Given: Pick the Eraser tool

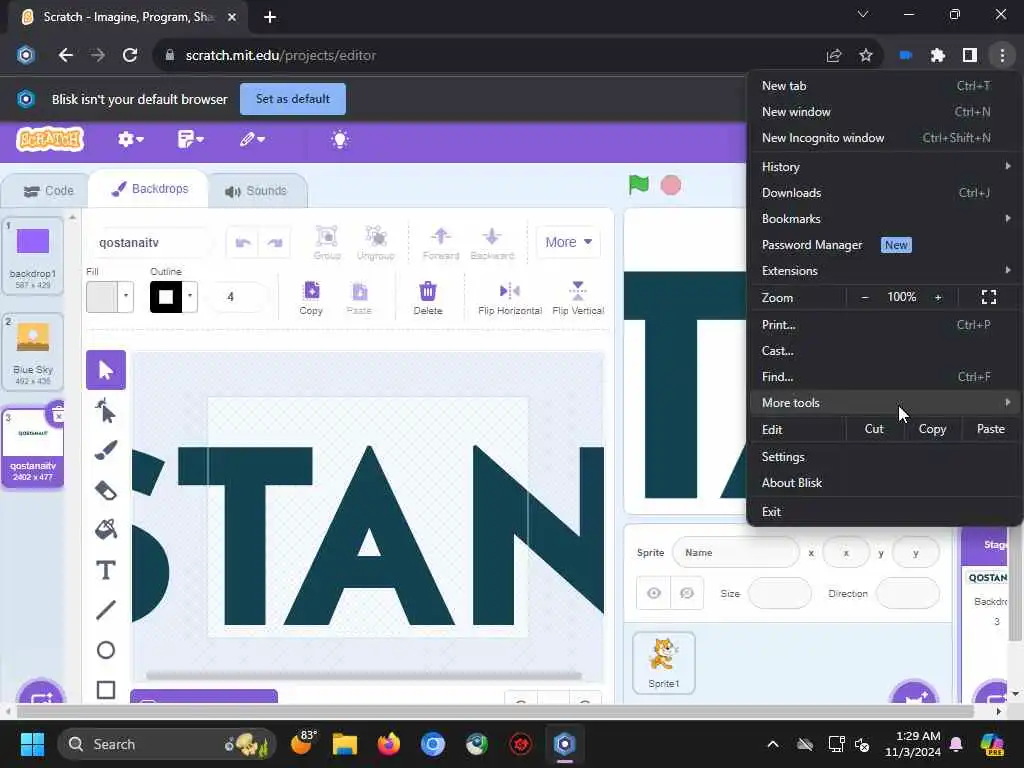Looking at the screenshot, I should pyautogui.click(x=106, y=490).
